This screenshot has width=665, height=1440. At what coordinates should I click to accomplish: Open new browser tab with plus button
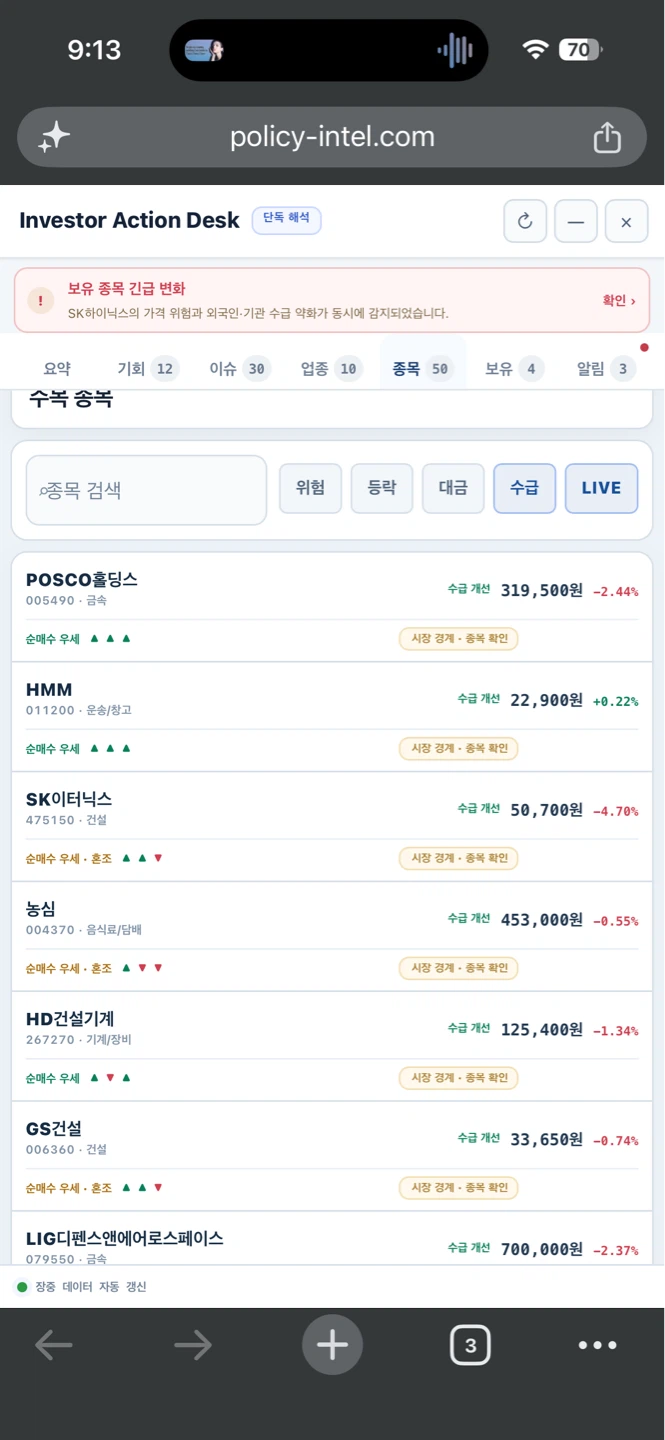tap(332, 1345)
